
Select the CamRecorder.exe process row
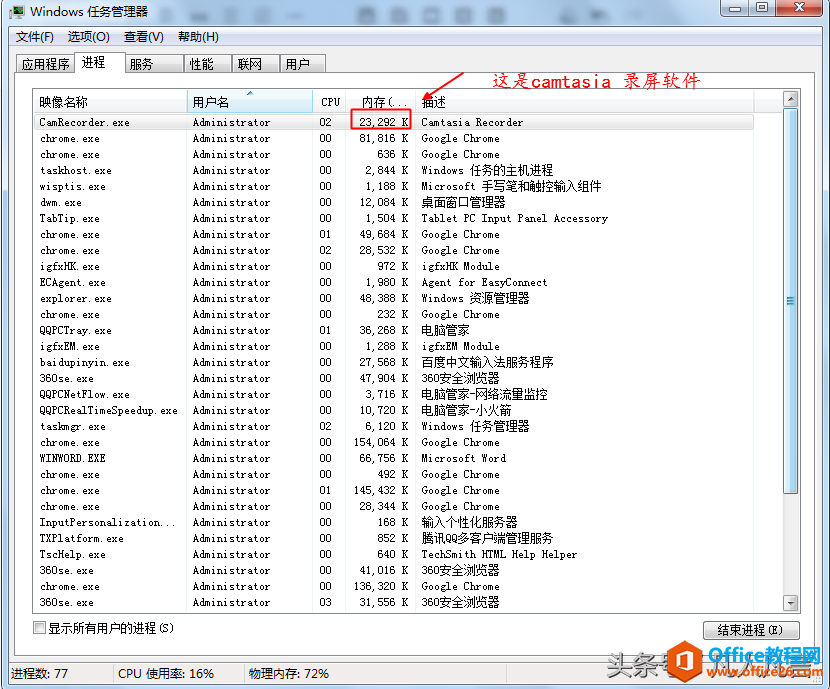394,122
